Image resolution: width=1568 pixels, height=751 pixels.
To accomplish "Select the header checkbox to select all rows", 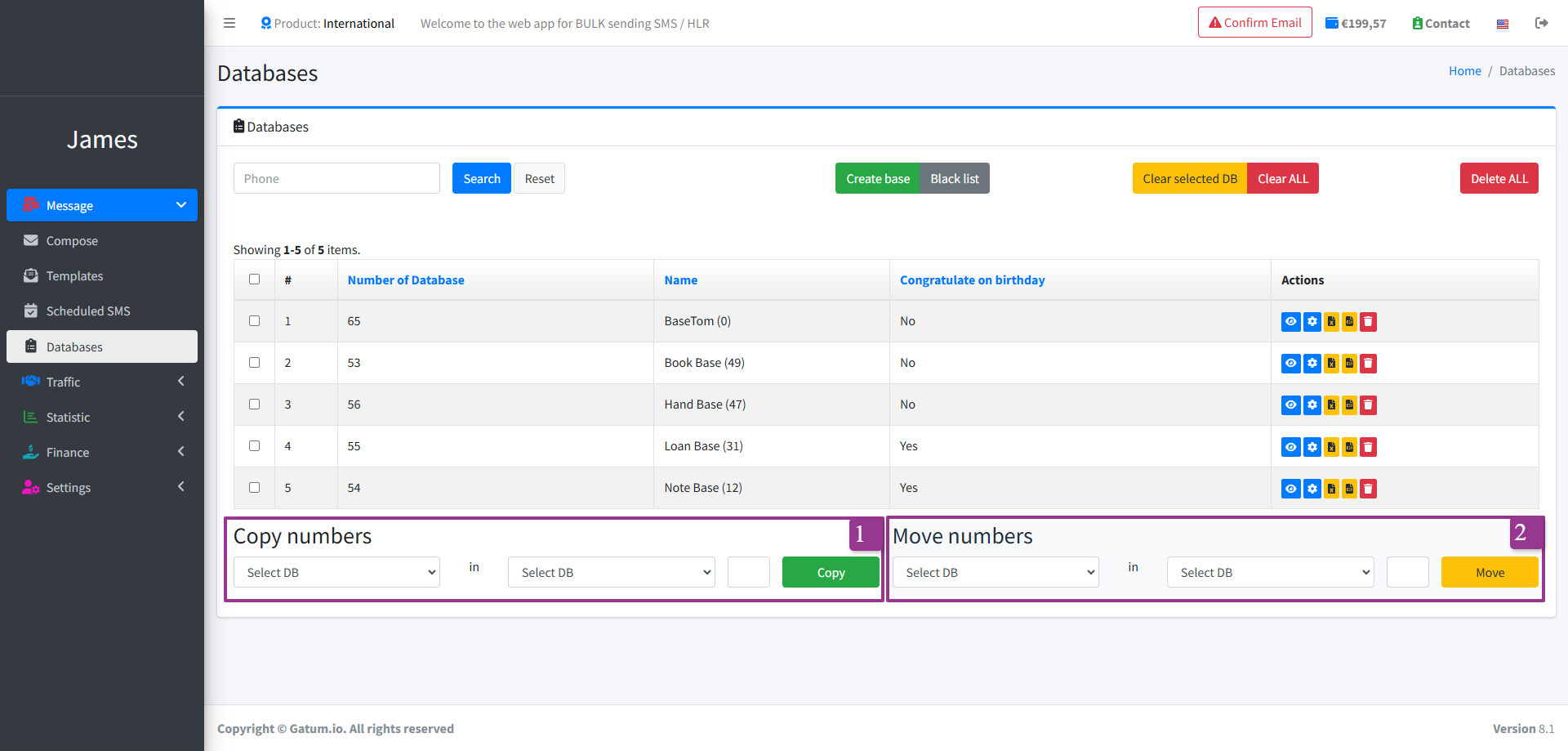I will [254, 279].
